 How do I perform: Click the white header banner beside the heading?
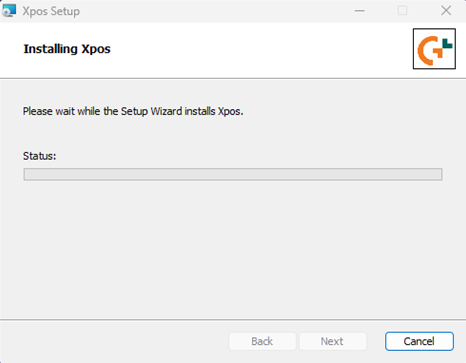pos(260,50)
